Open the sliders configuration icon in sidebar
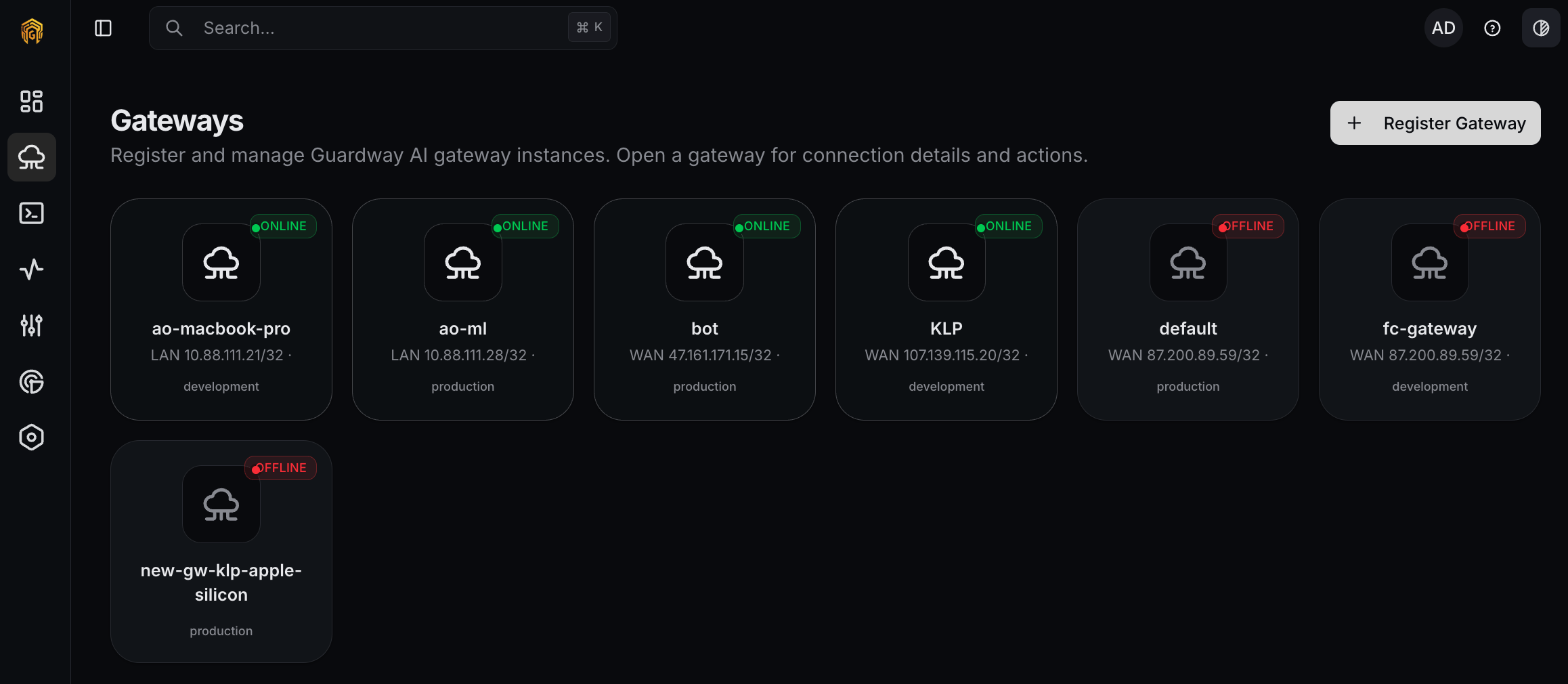Image resolution: width=1568 pixels, height=684 pixels. click(x=31, y=326)
